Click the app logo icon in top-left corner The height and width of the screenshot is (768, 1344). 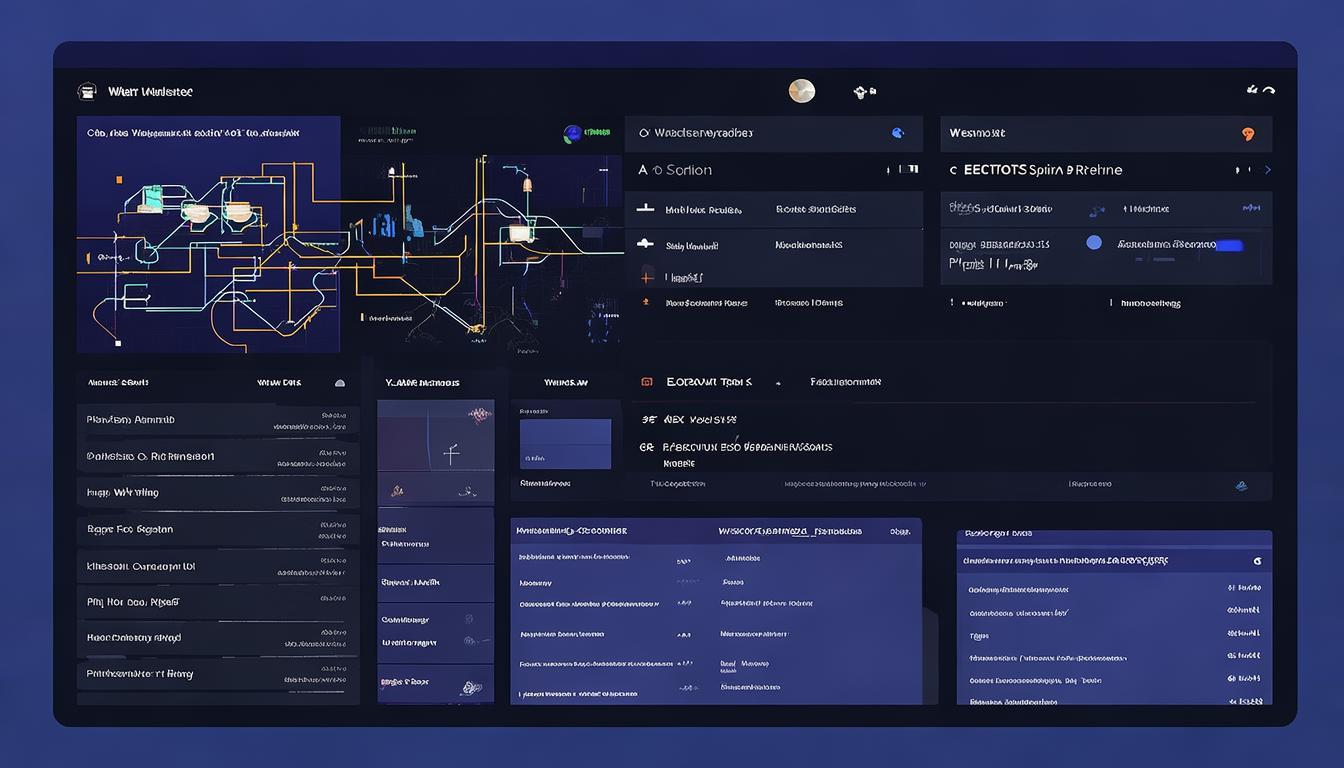coord(87,92)
